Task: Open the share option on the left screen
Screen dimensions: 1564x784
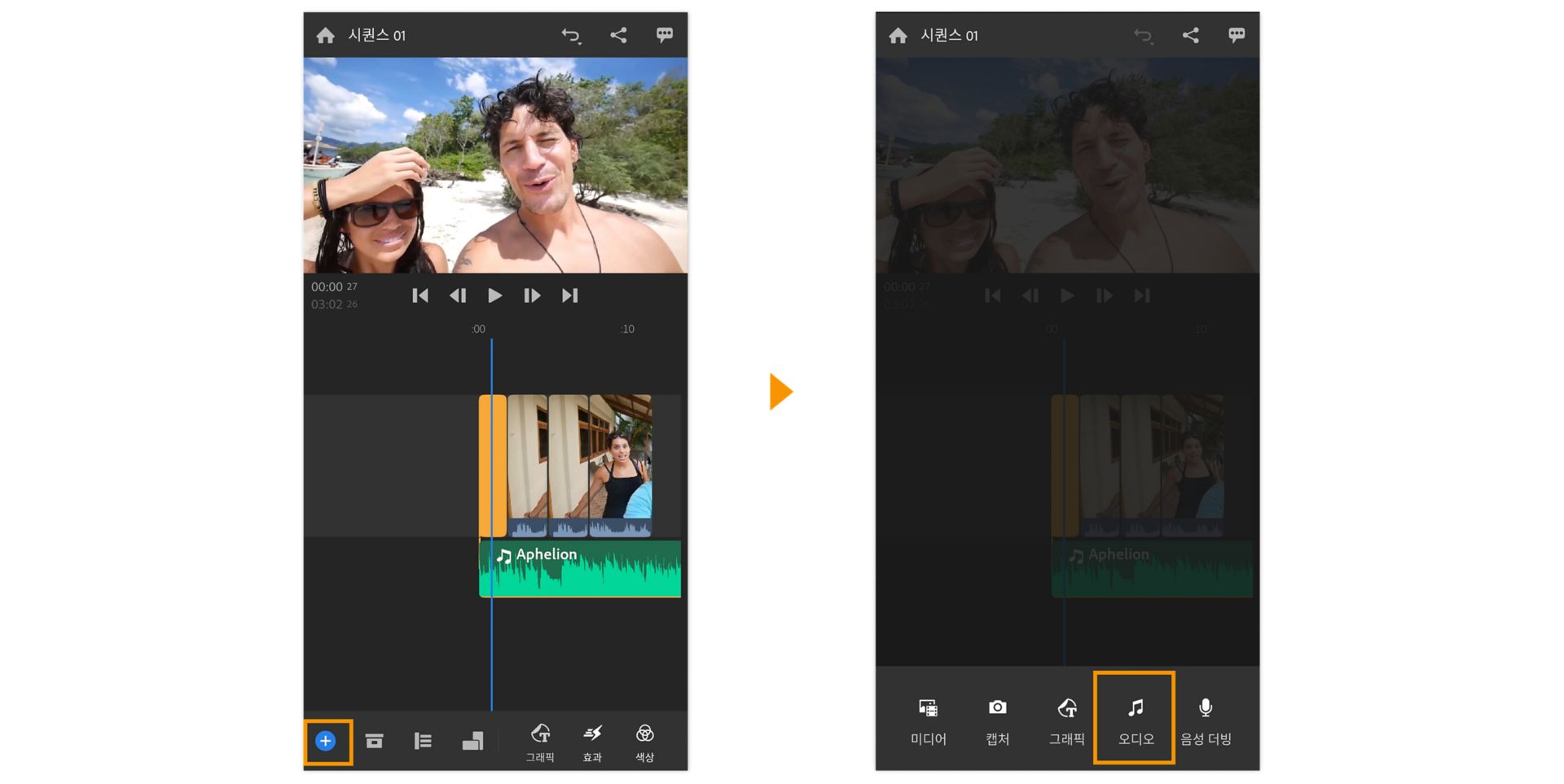Action: pos(618,35)
